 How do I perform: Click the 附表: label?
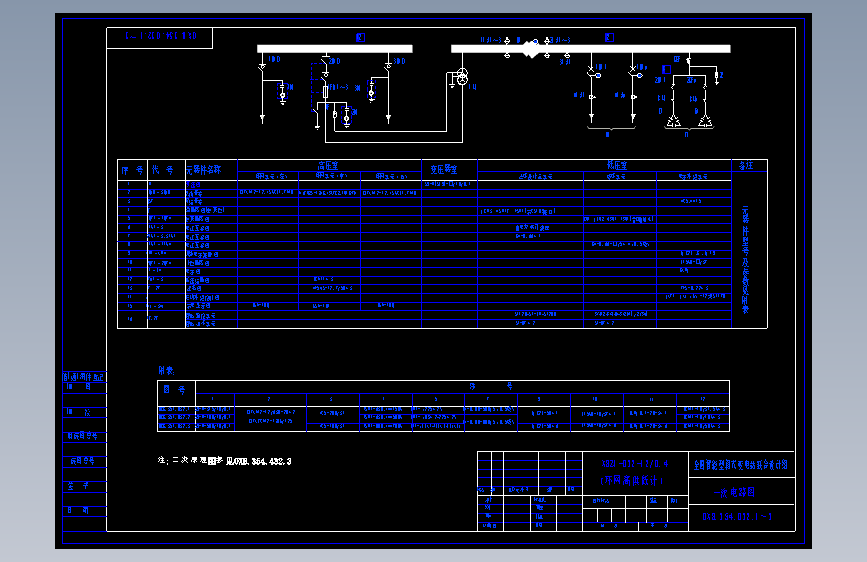click(x=166, y=371)
